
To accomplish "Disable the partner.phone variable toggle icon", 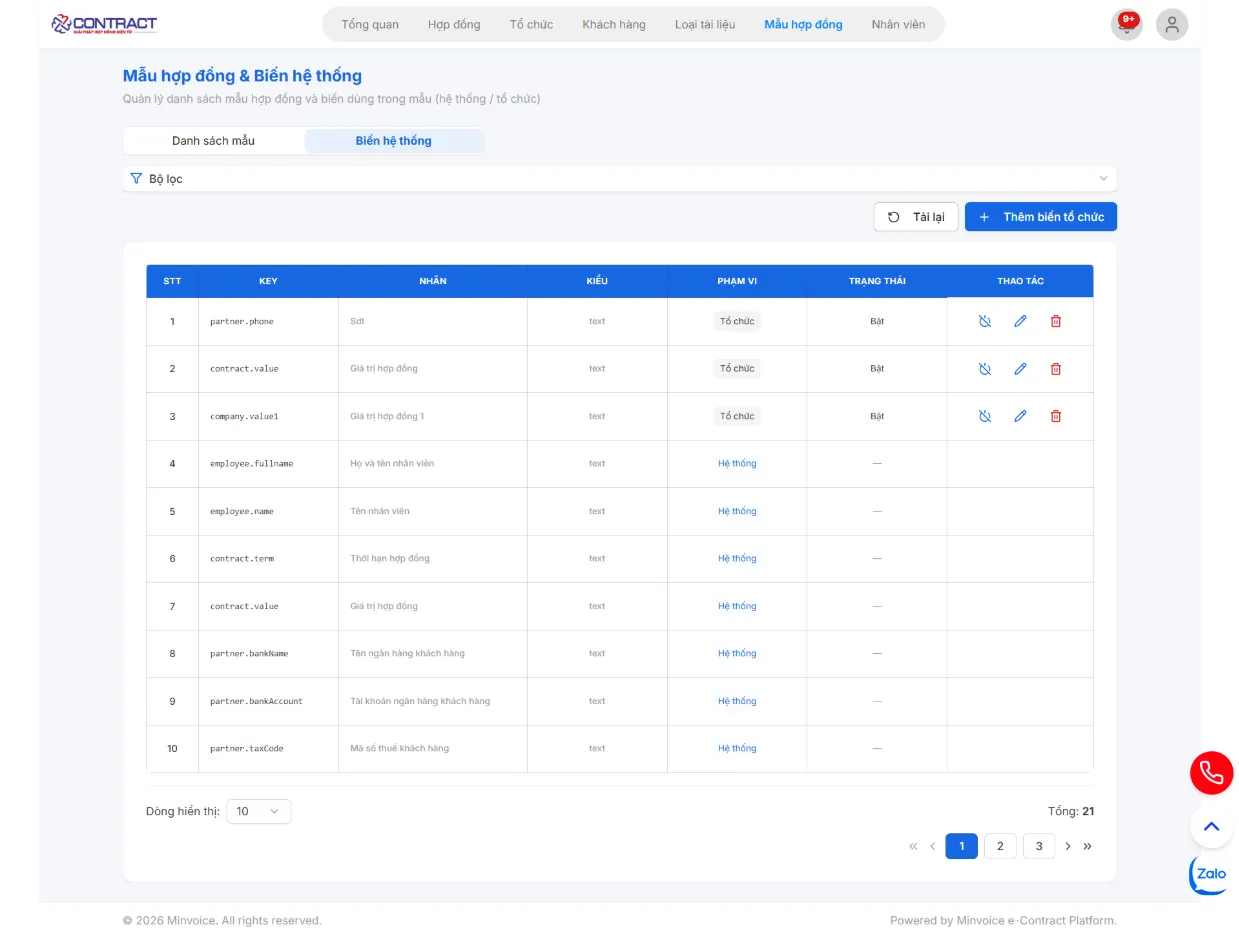I will (x=984, y=321).
